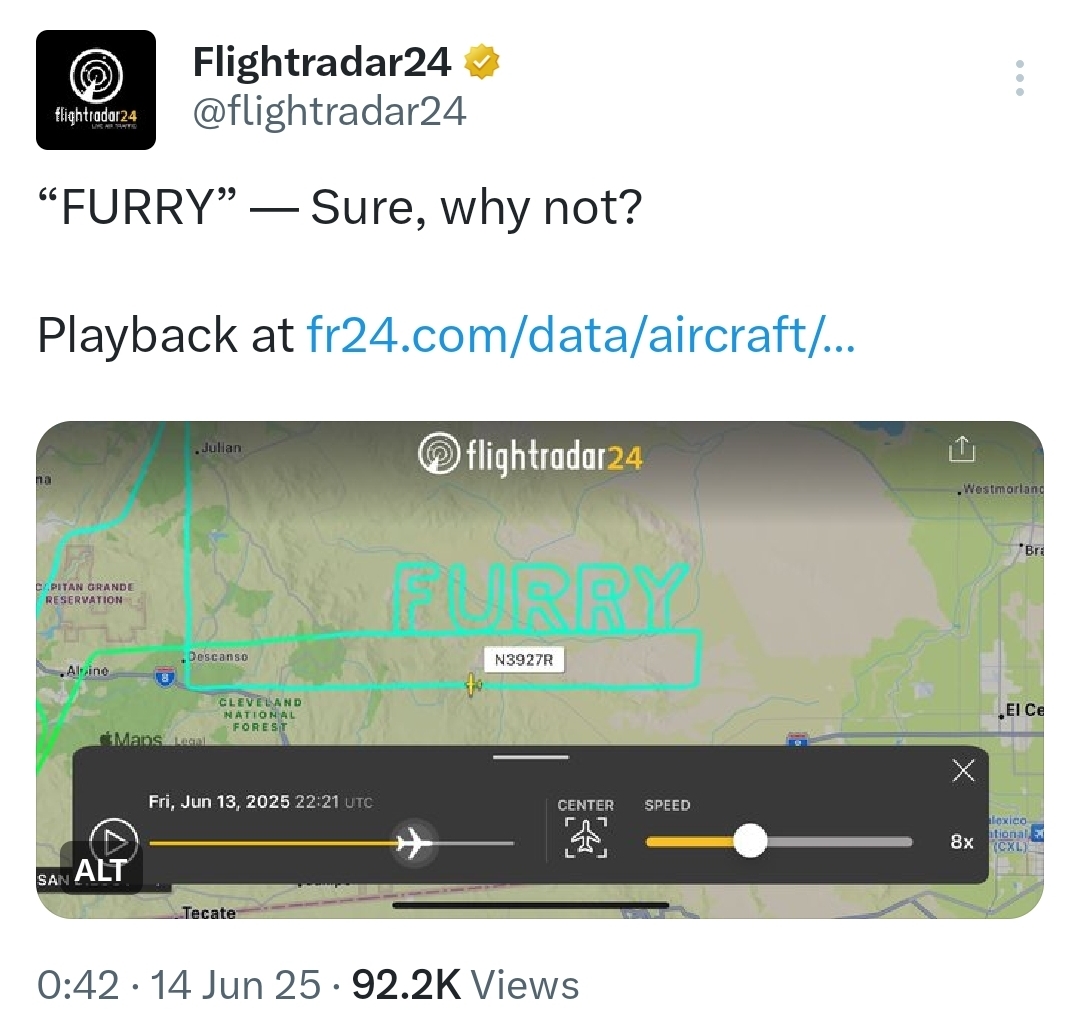Click the Interstate 8 highway shield
Image resolution: width=1080 pixels, height=1033 pixels.
(x=165, y=676)
